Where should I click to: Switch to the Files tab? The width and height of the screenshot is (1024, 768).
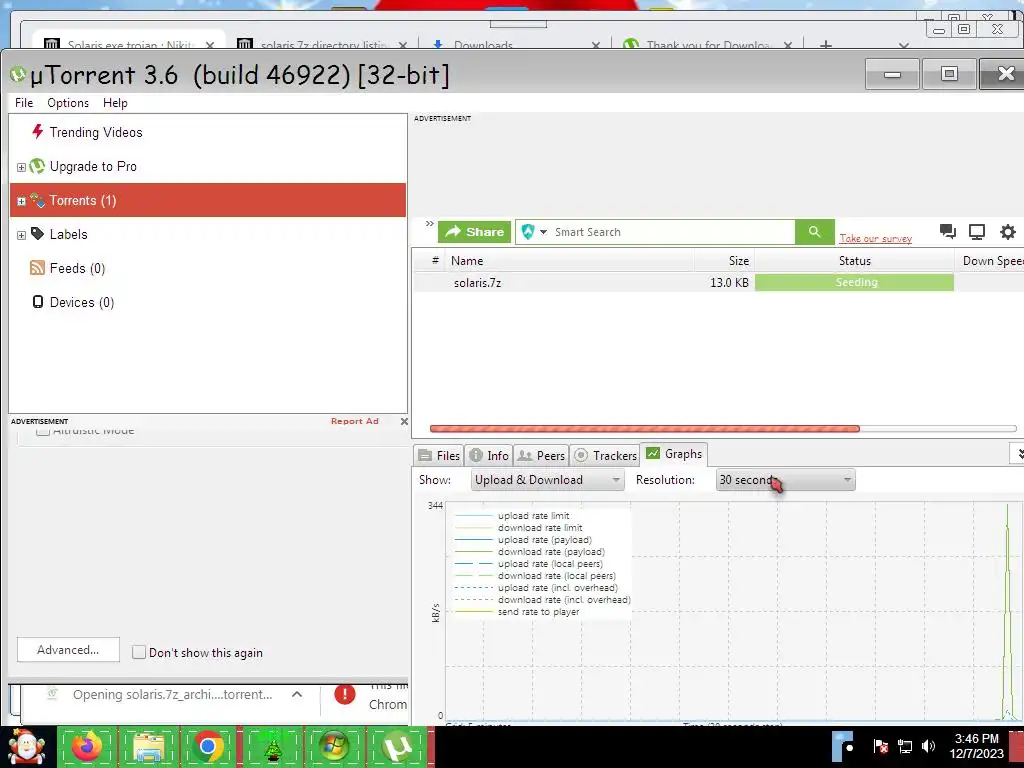[x=440, y=455]
